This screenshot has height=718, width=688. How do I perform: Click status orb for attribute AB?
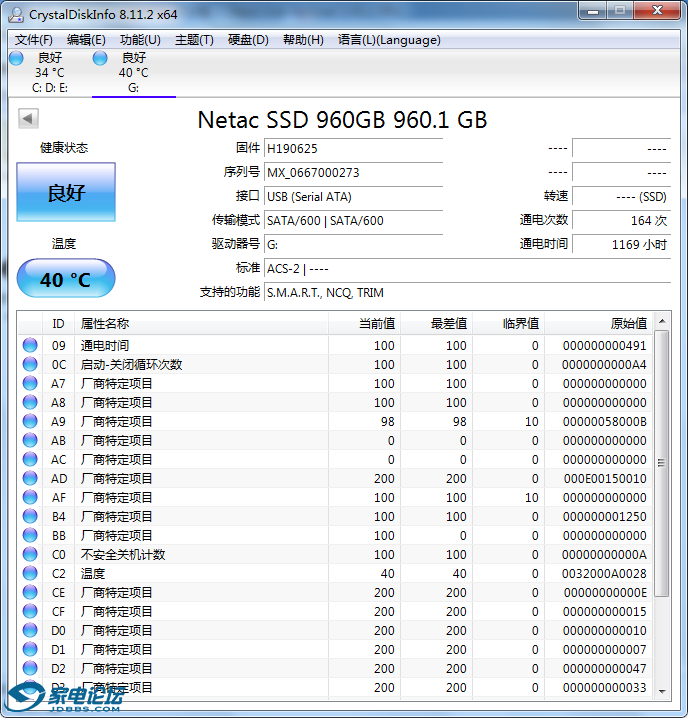coord(30,441)
